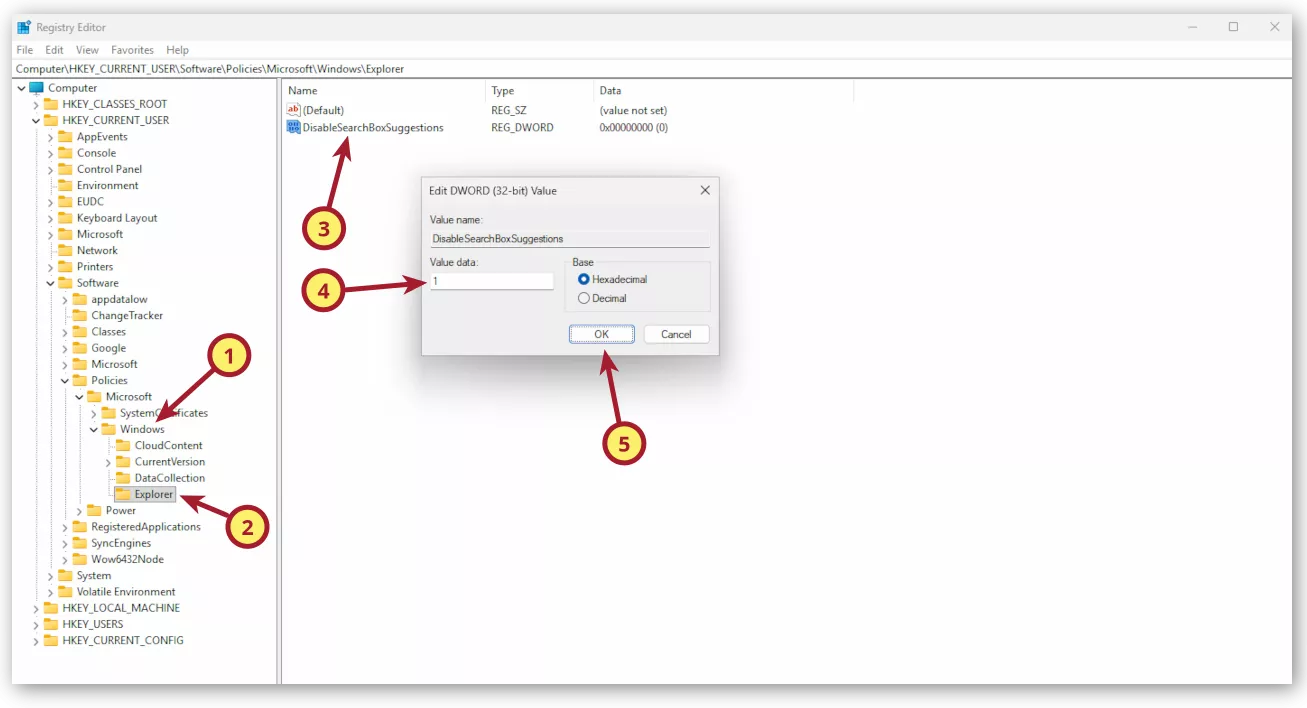Select the HKEY_LOCAL_MACHINE folder icon
Screen dimensions: 1307x708
pyautogui.click(x=51, y=608)
